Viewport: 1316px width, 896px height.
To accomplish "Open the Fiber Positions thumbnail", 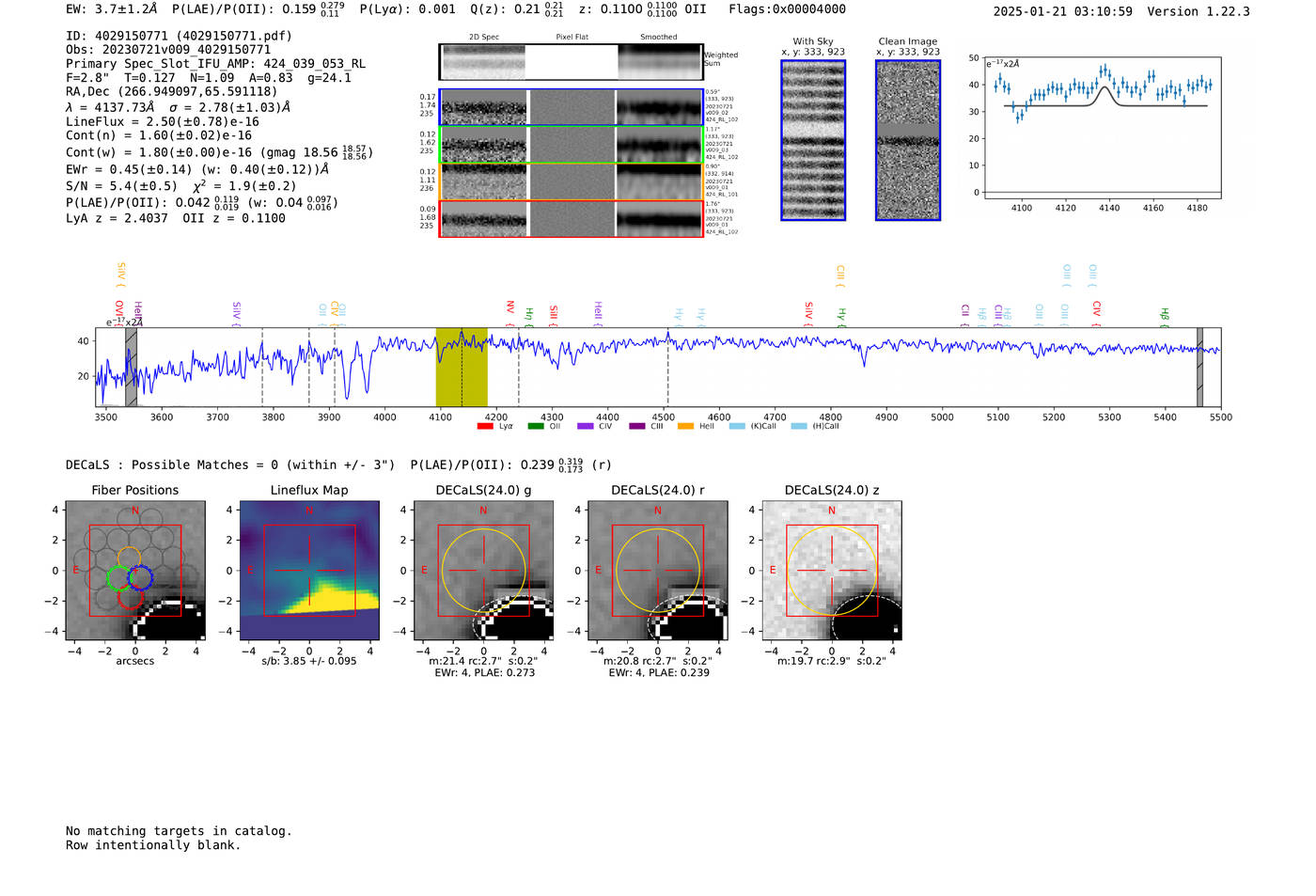I will tap(134, 571).
